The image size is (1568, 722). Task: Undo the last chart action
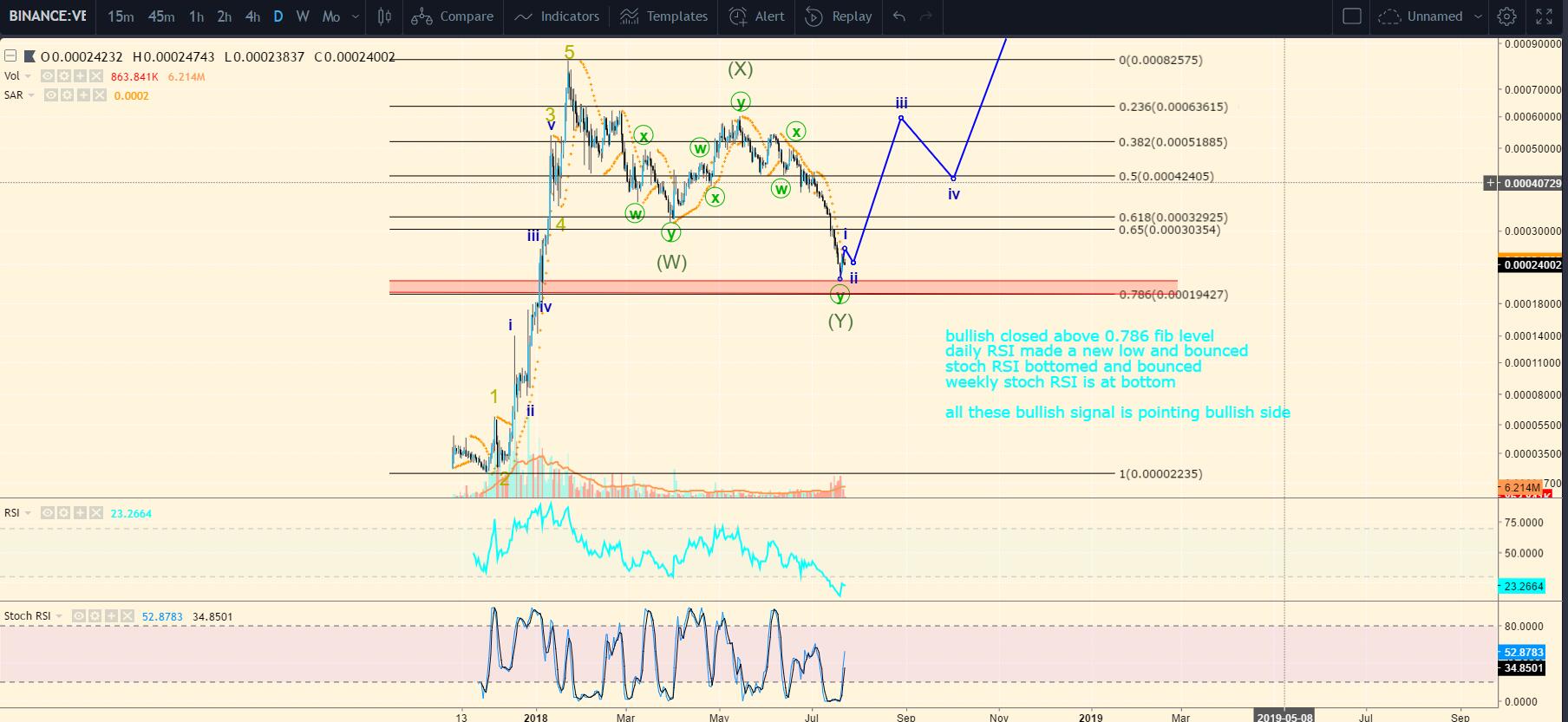[x=899, y=16]
